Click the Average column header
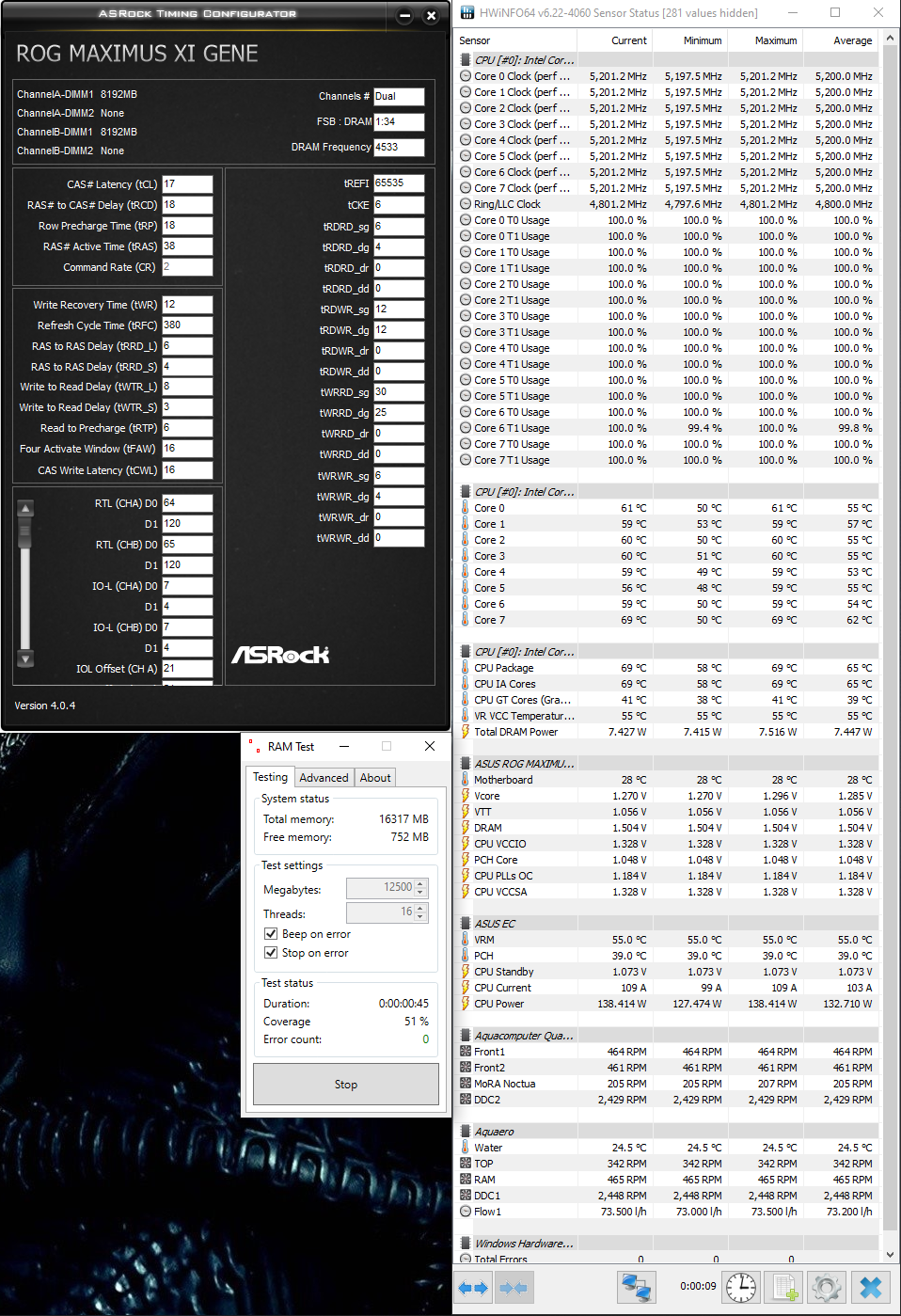This screenshot has height=1316, width=901. coord(840,40)
